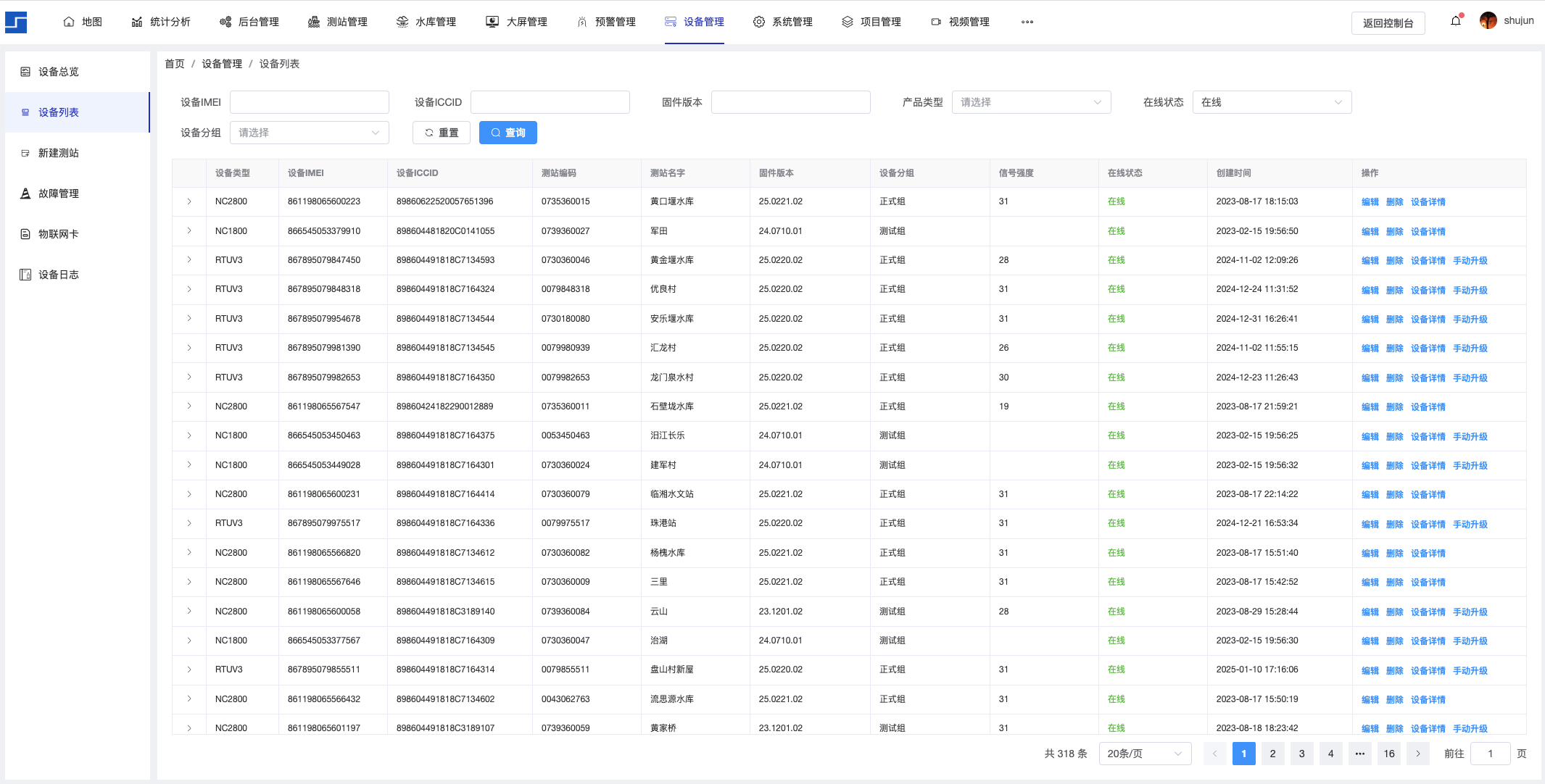Switch to 统计分析 top menu
Viewport: 1545px width, 784px height.
point(161,22)
